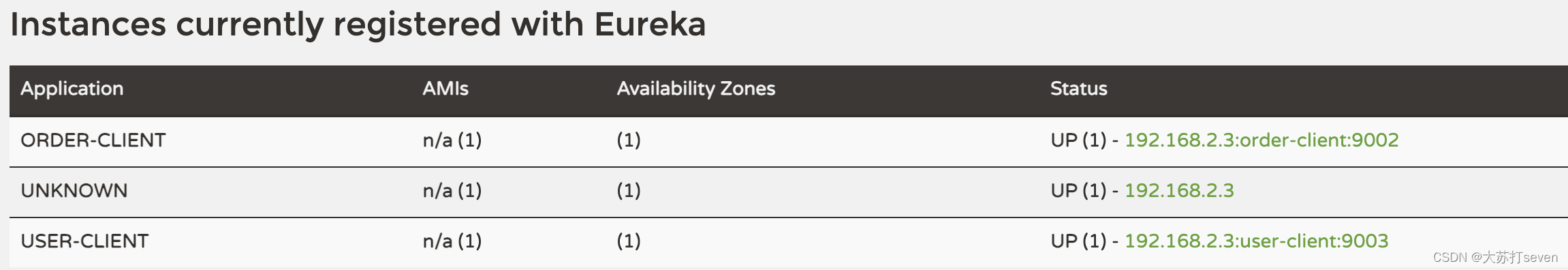Click the CSDN watermark text
This screenshot has height=270, width=1568.
pos(1495,257)
